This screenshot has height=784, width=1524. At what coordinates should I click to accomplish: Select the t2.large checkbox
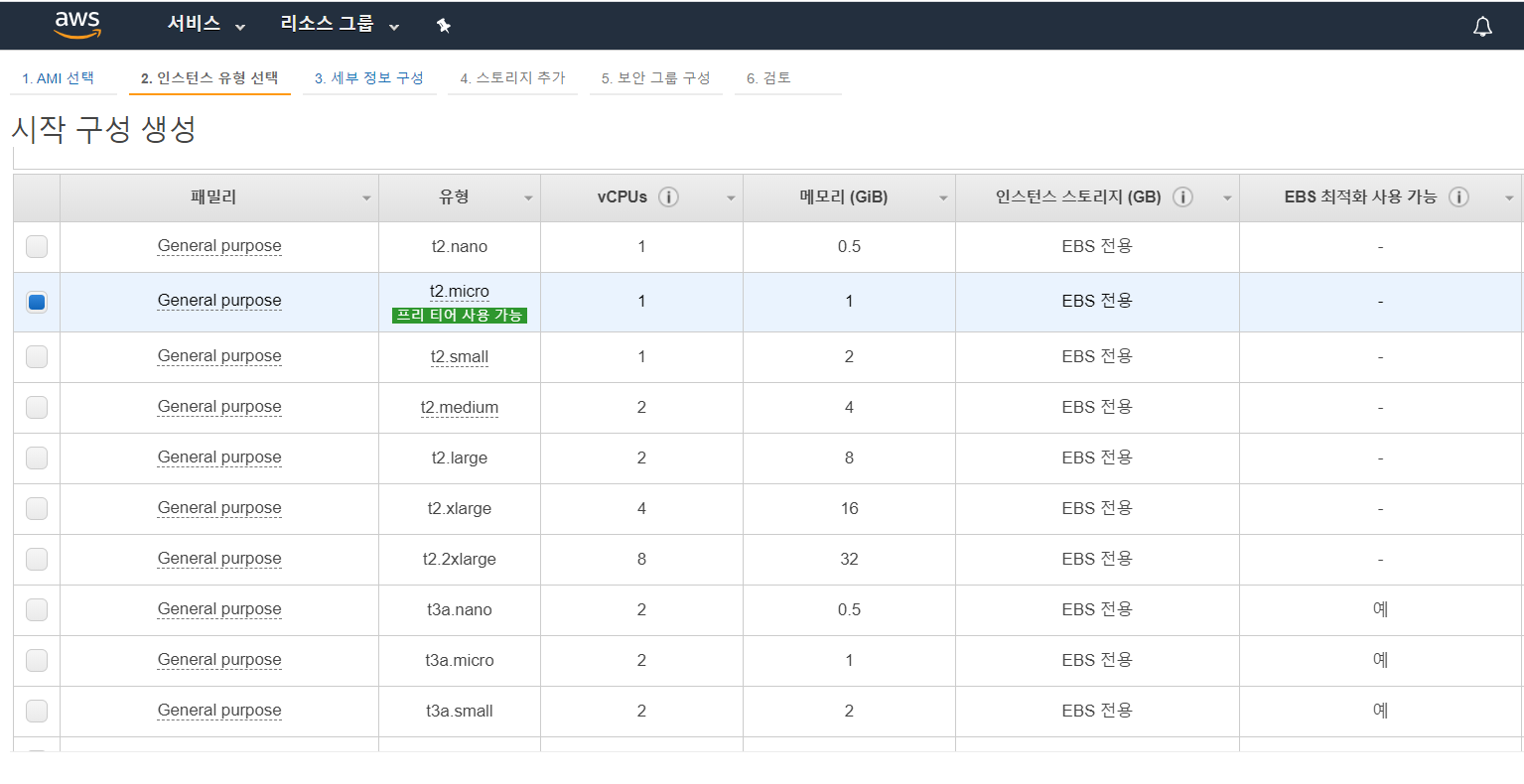(37, 457)
